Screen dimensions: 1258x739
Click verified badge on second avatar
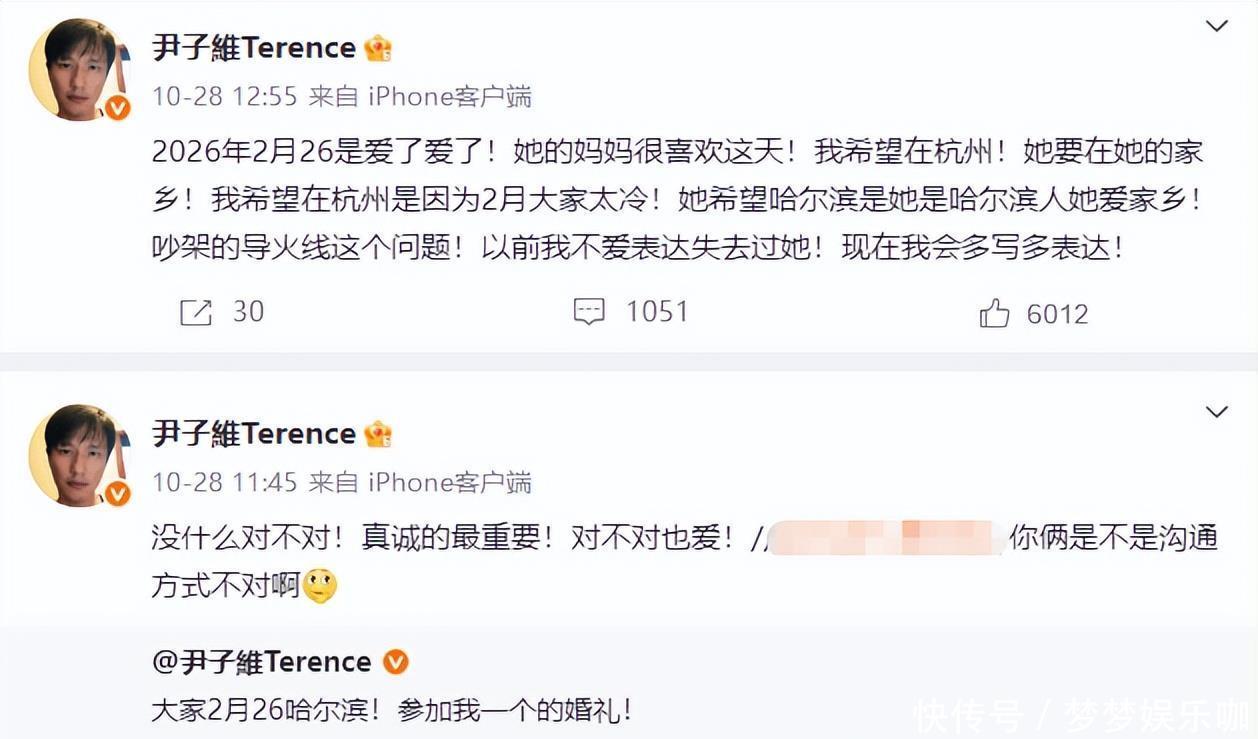point(118,493)
